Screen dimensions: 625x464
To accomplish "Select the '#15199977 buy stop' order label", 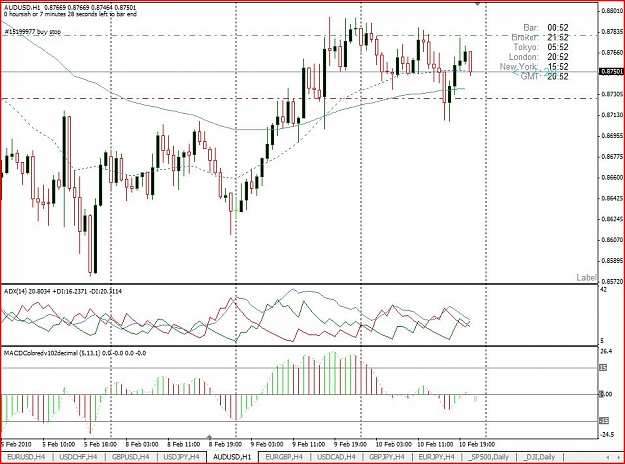I will pyautogui.click(x=33, y=31).
